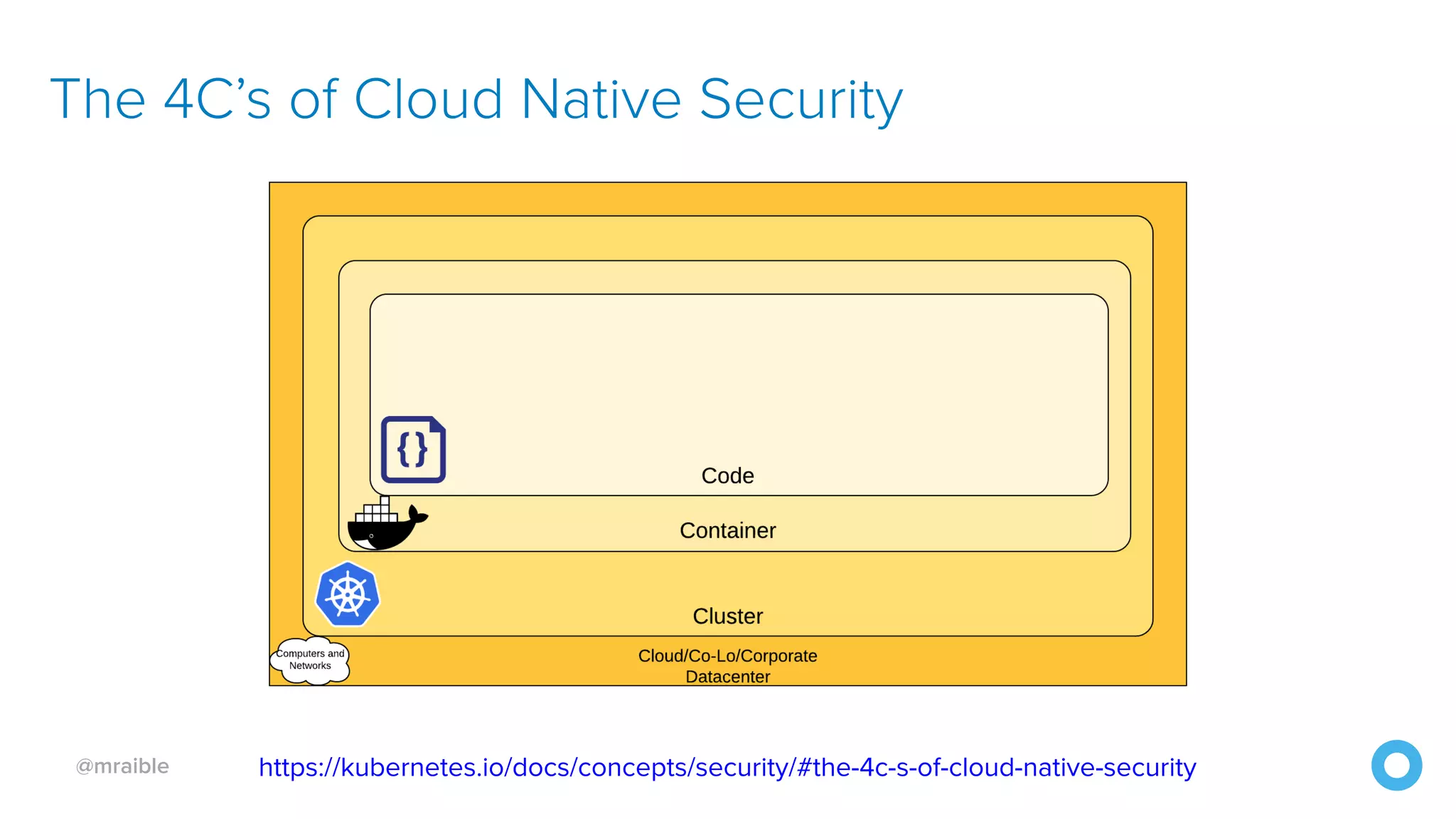Click the Docker whale icon
The width and height of the screenshot is (1456, 819).
point(387,524)
